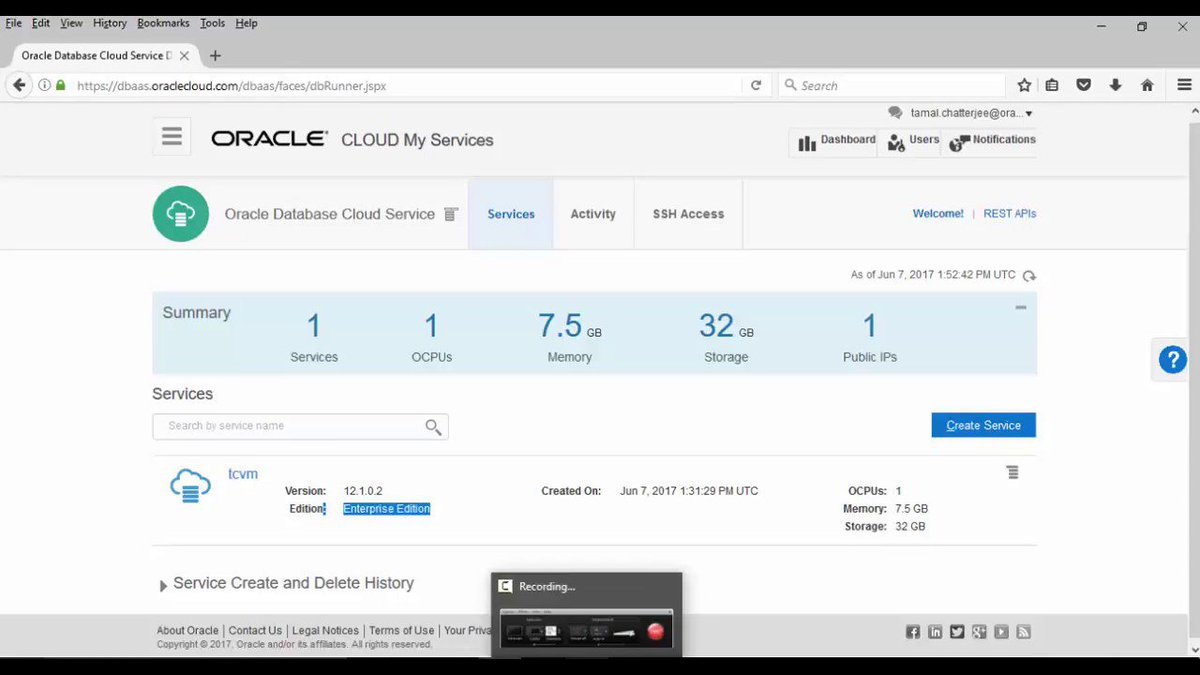Open the Twitter footer icon
This screenshot has width=1200, height=675.
coord(957,632)
